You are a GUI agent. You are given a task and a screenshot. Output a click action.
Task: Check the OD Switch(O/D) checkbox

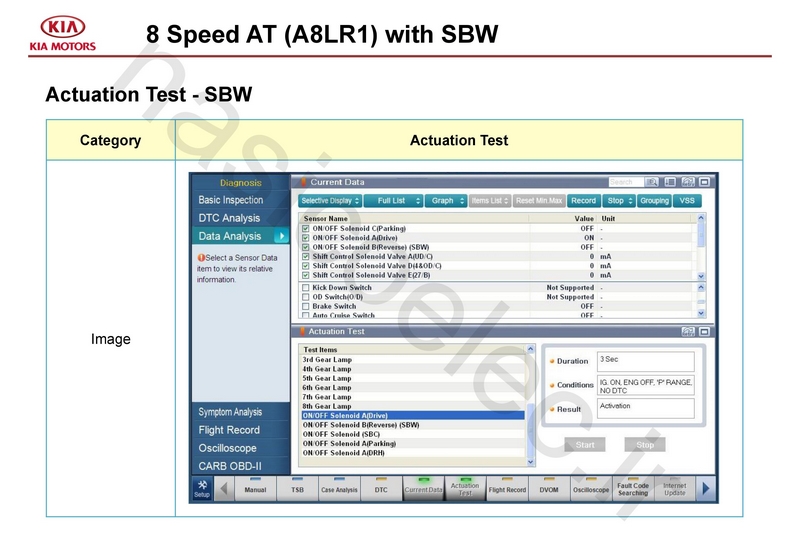click(306, 297)
